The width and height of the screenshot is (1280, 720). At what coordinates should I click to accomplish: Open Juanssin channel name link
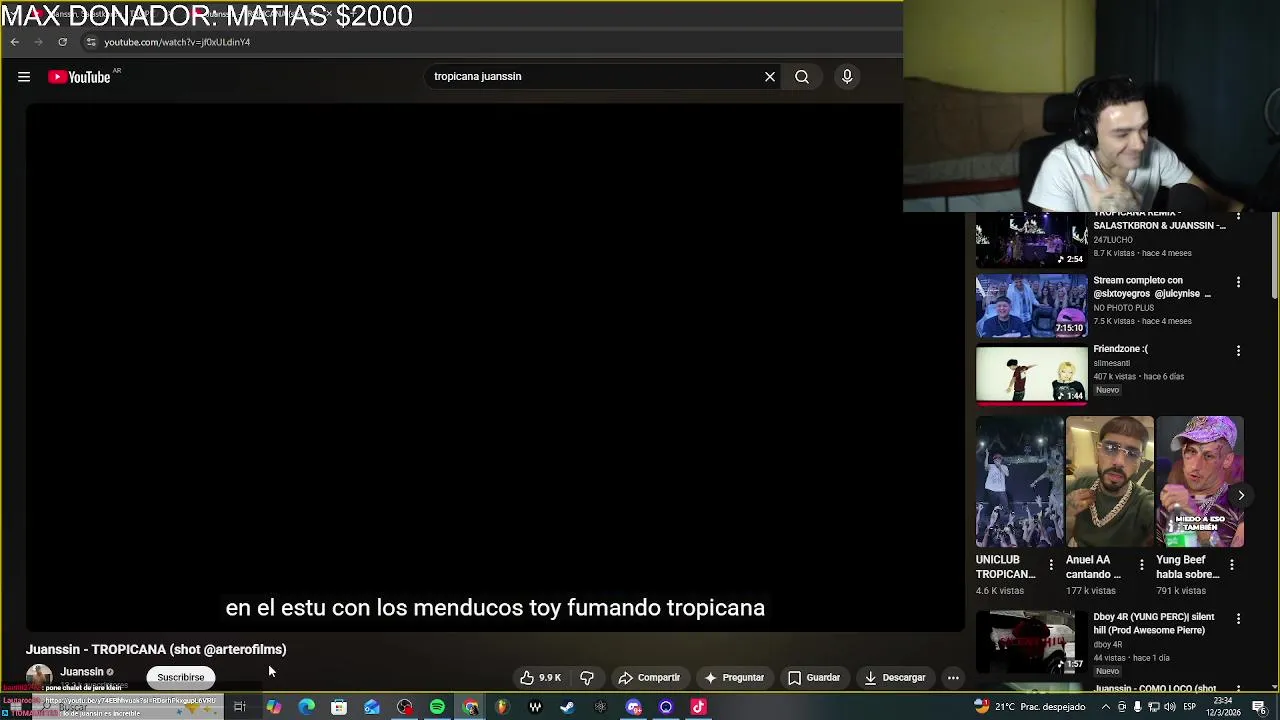tap(82, 672)
